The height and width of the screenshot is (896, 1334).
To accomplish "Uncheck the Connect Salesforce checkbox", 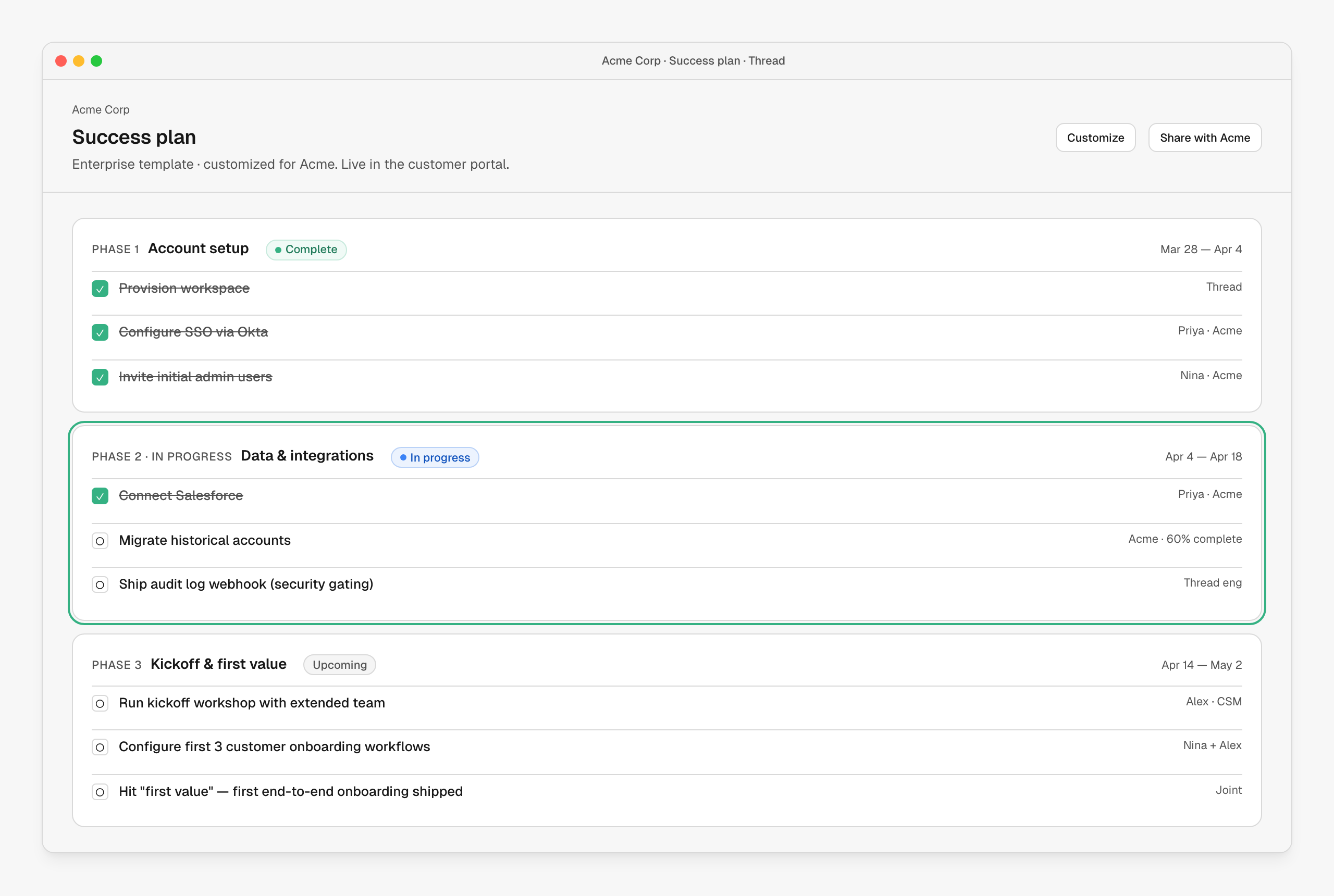I will pyautogui.click(x=100, y=496).
